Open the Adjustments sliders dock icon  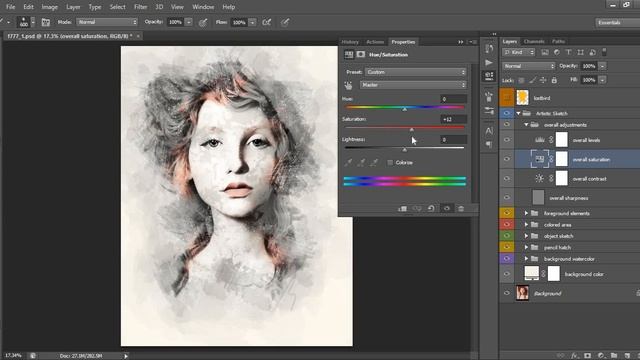(489, 110)
